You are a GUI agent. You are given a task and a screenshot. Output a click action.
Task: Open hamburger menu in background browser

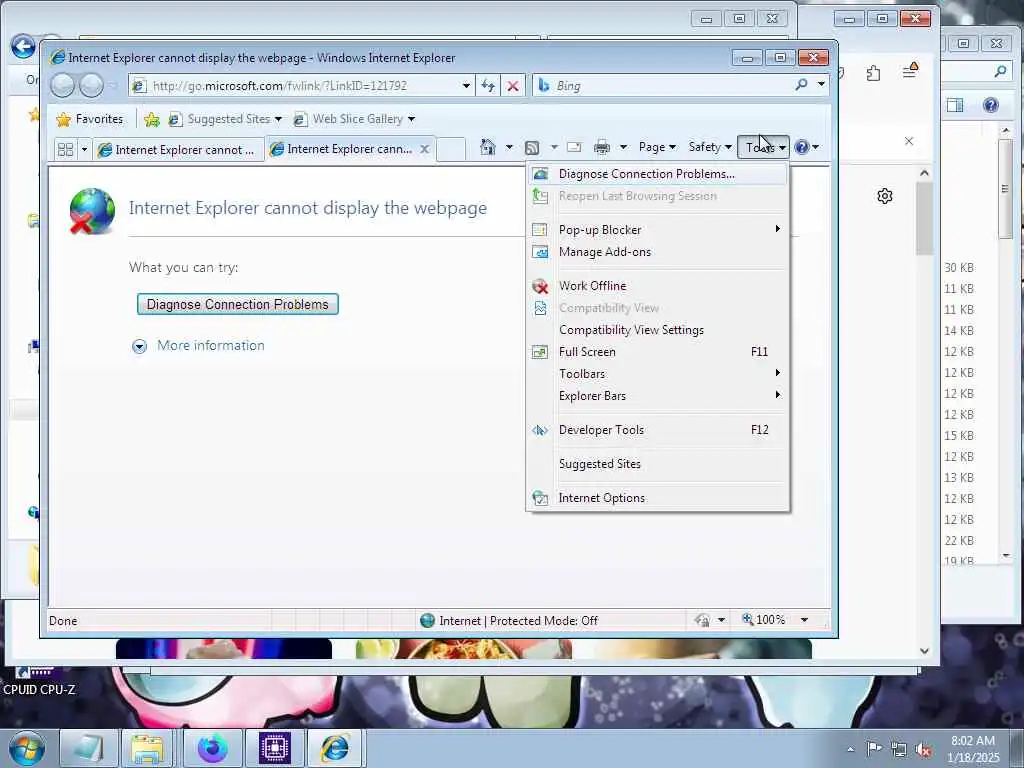point(910,70)
